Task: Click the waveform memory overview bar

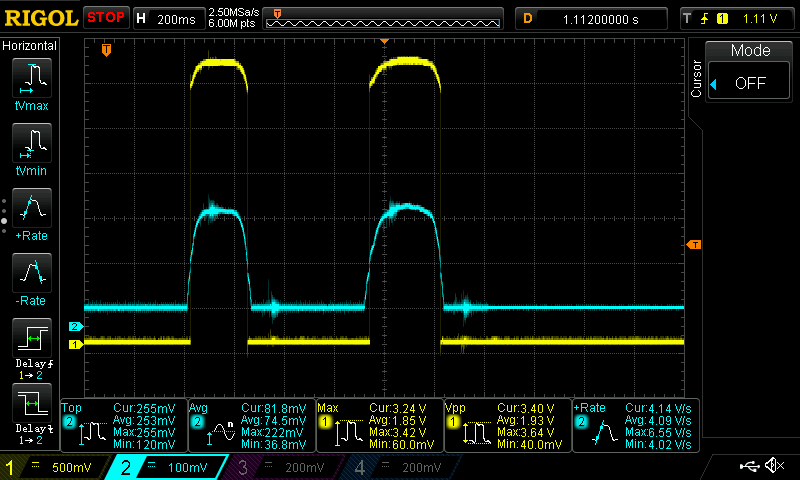Action: 383,19
